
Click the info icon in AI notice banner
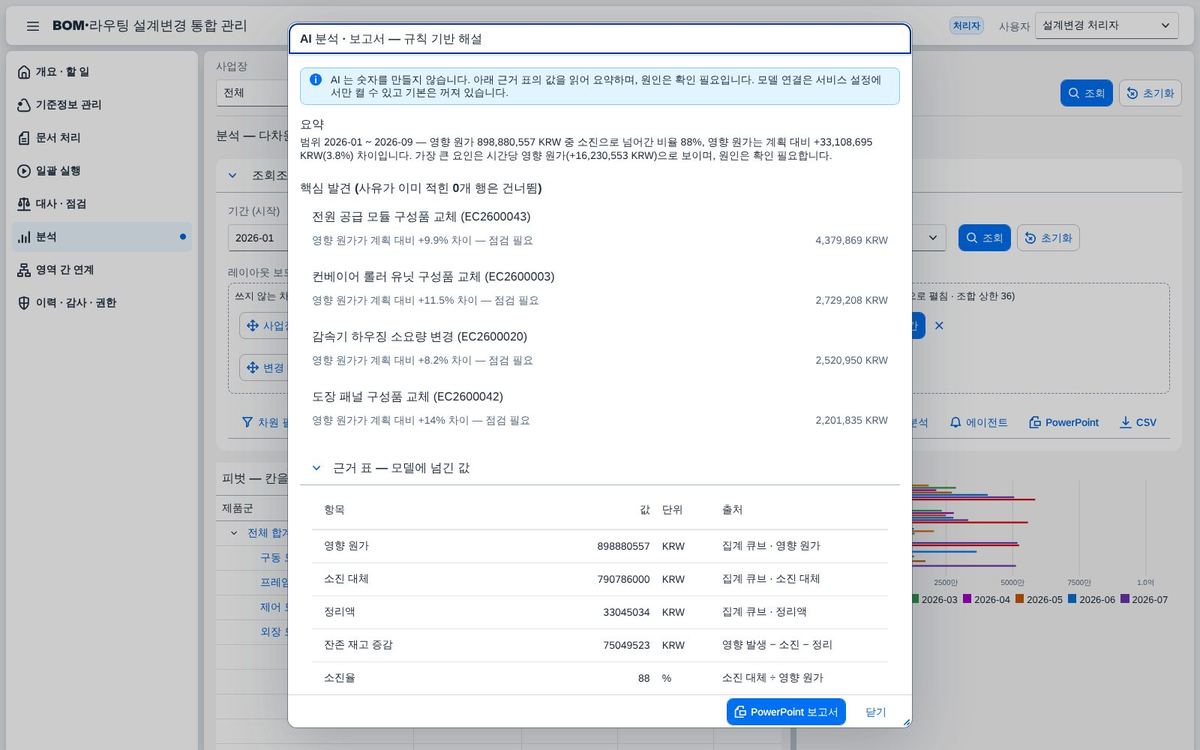pos(316,79)
